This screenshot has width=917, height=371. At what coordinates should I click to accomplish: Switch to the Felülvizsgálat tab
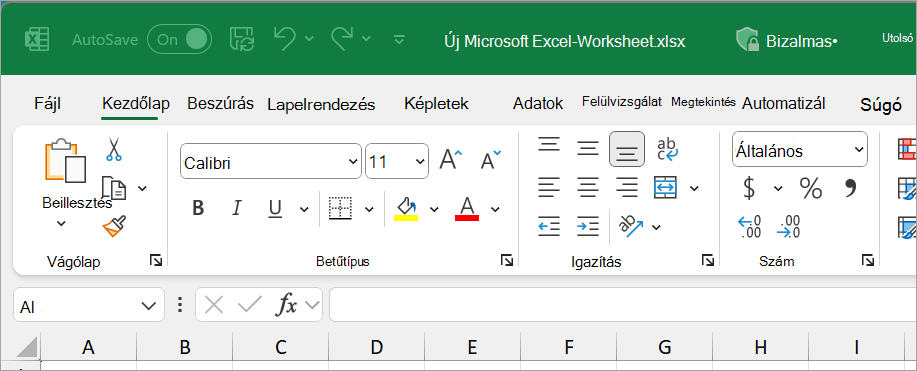point(622,102)
